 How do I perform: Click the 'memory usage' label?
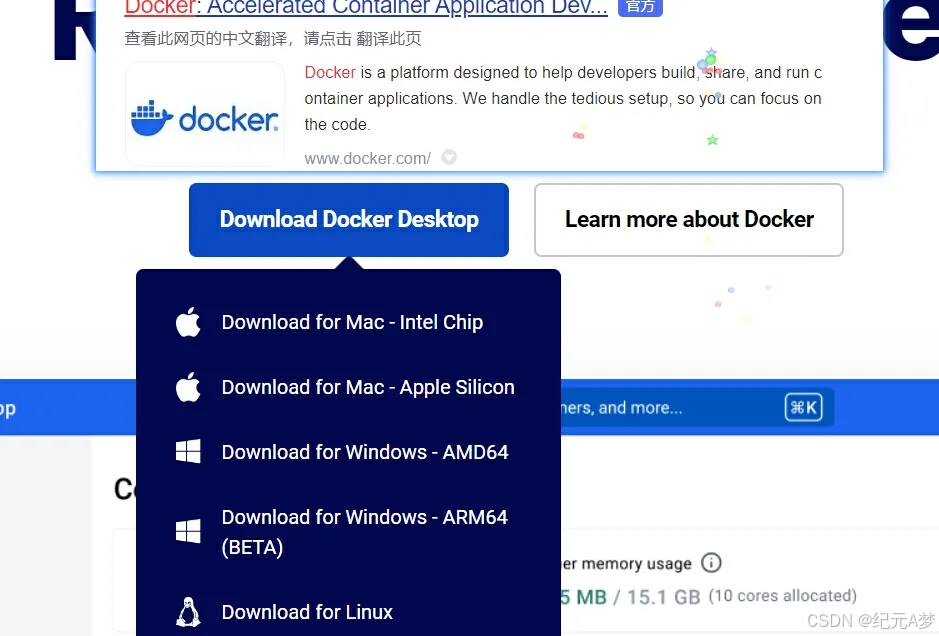pyautogui.click(x=636, y=564)
